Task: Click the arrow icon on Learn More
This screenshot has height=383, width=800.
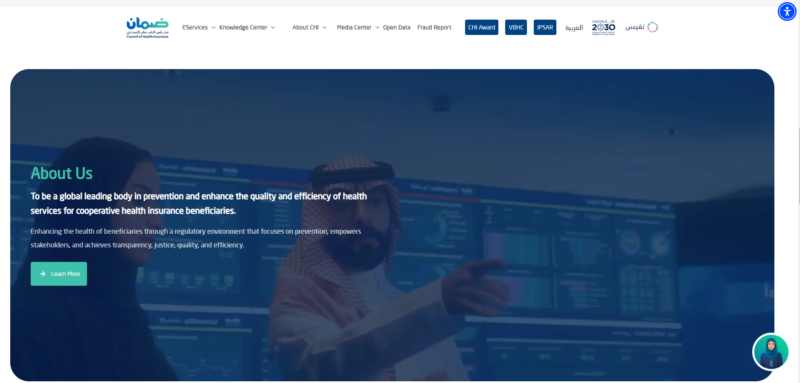Action: pos(42,274)
